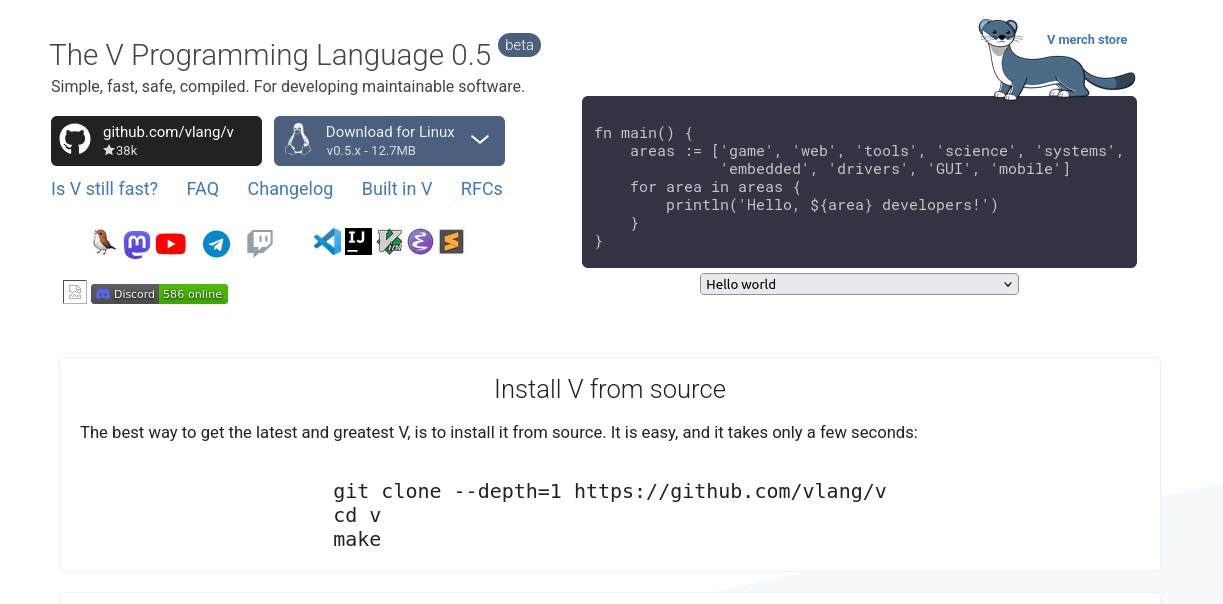Open the Built in V link
The width and height of the screenshot is (1223, 604).
point(397,189)
